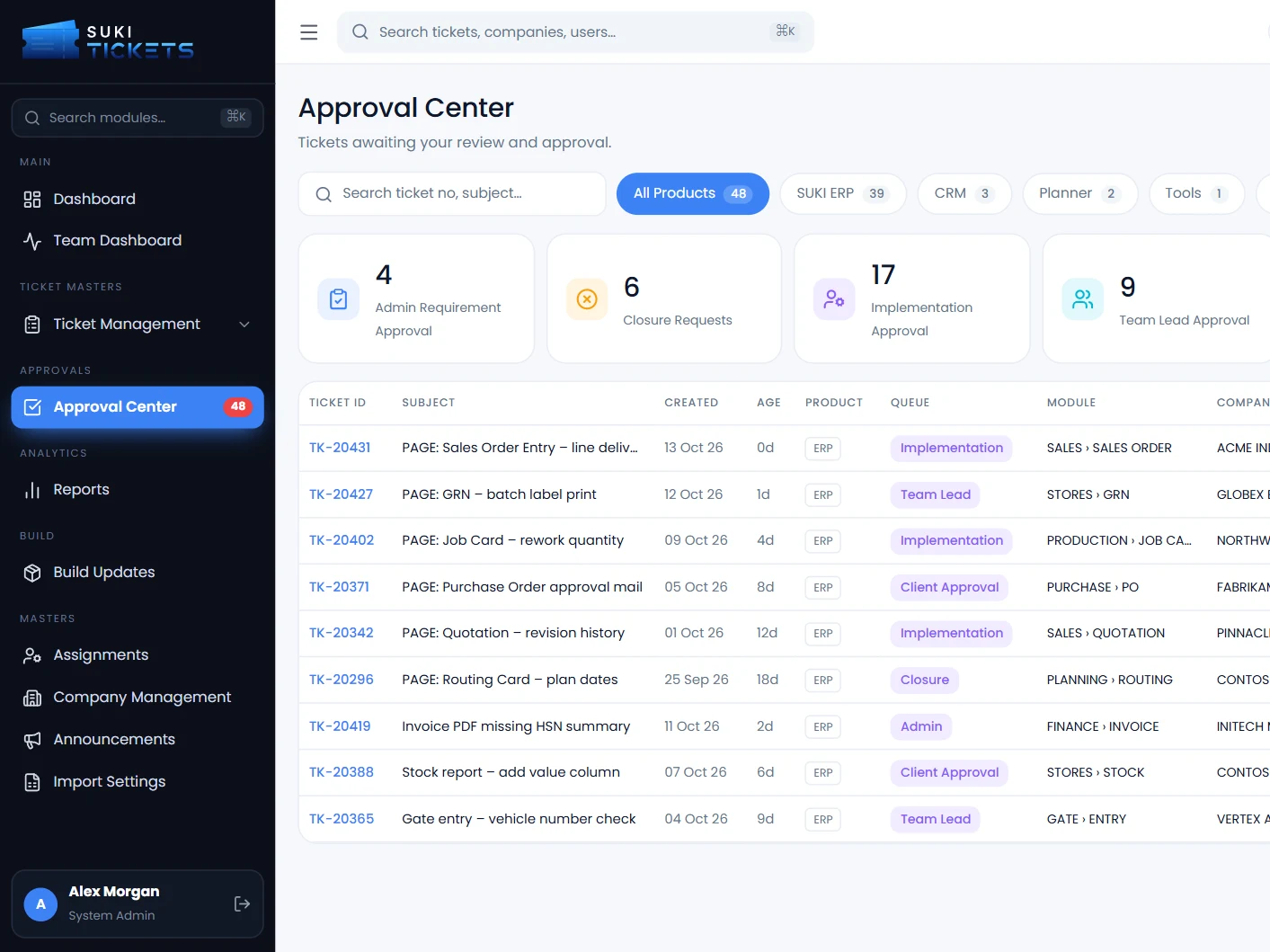Viewport: 1270px width, 952px height.
Task: Show Planner tickets tab
Action: [x=1079, y=193]
